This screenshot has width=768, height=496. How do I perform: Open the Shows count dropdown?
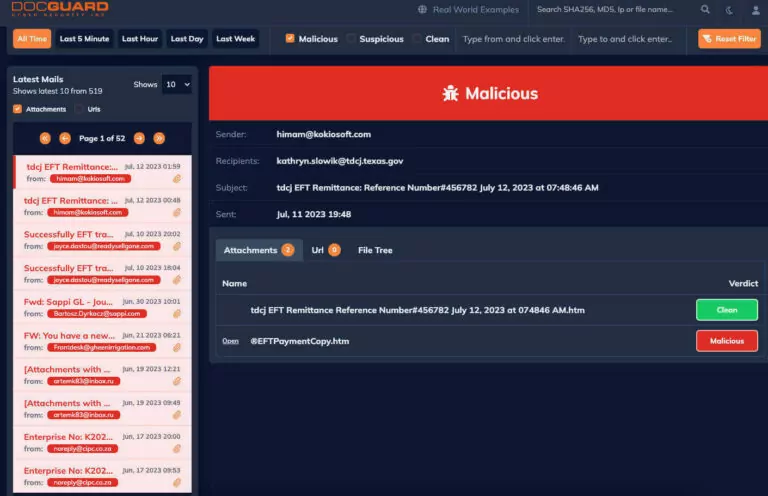177,84
